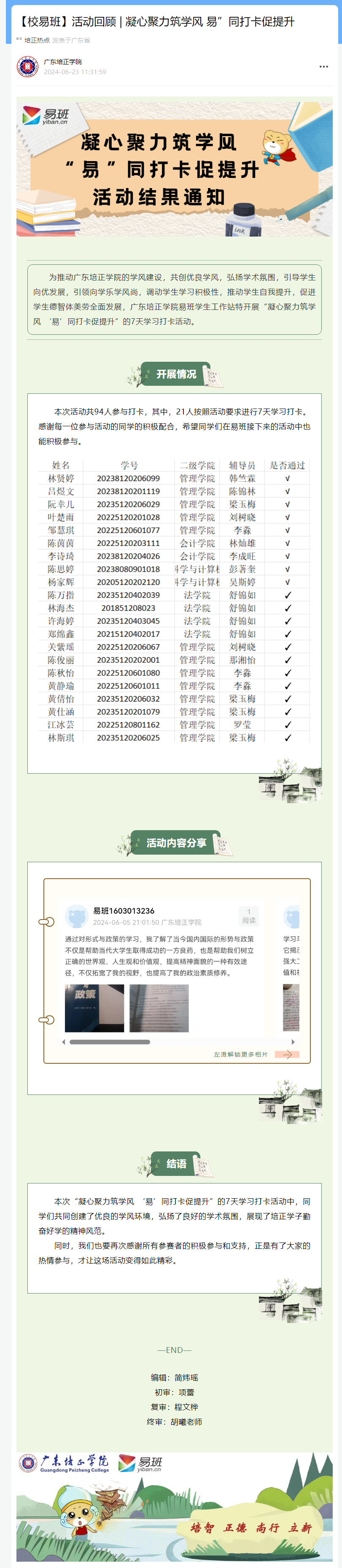
Task: Click the 广东培正学院 round avatar logo
Action: tap(27, 66)
